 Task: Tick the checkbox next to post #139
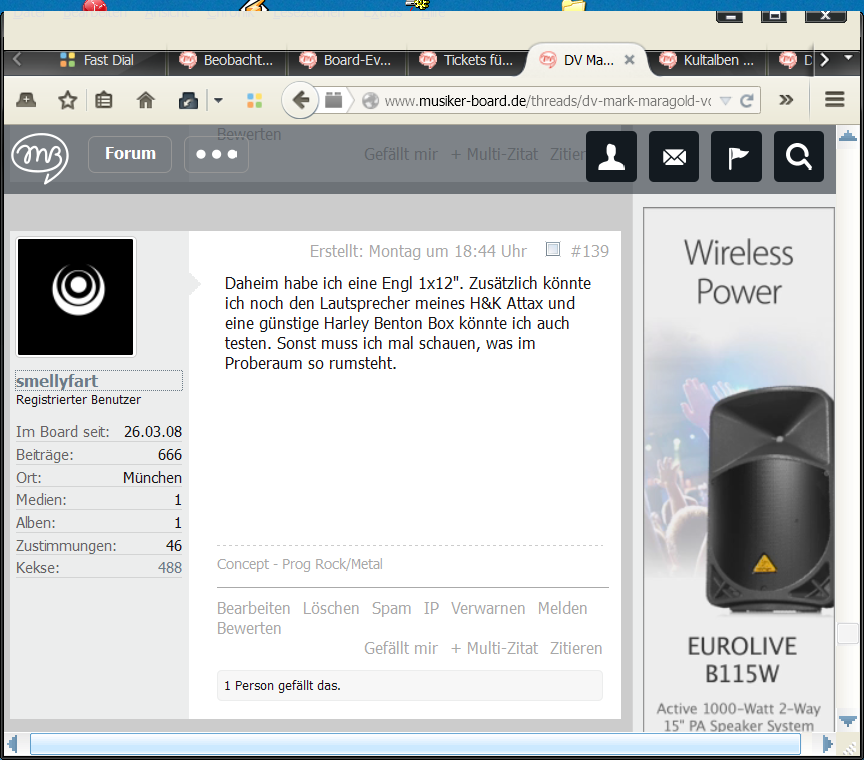click(553, 249)
